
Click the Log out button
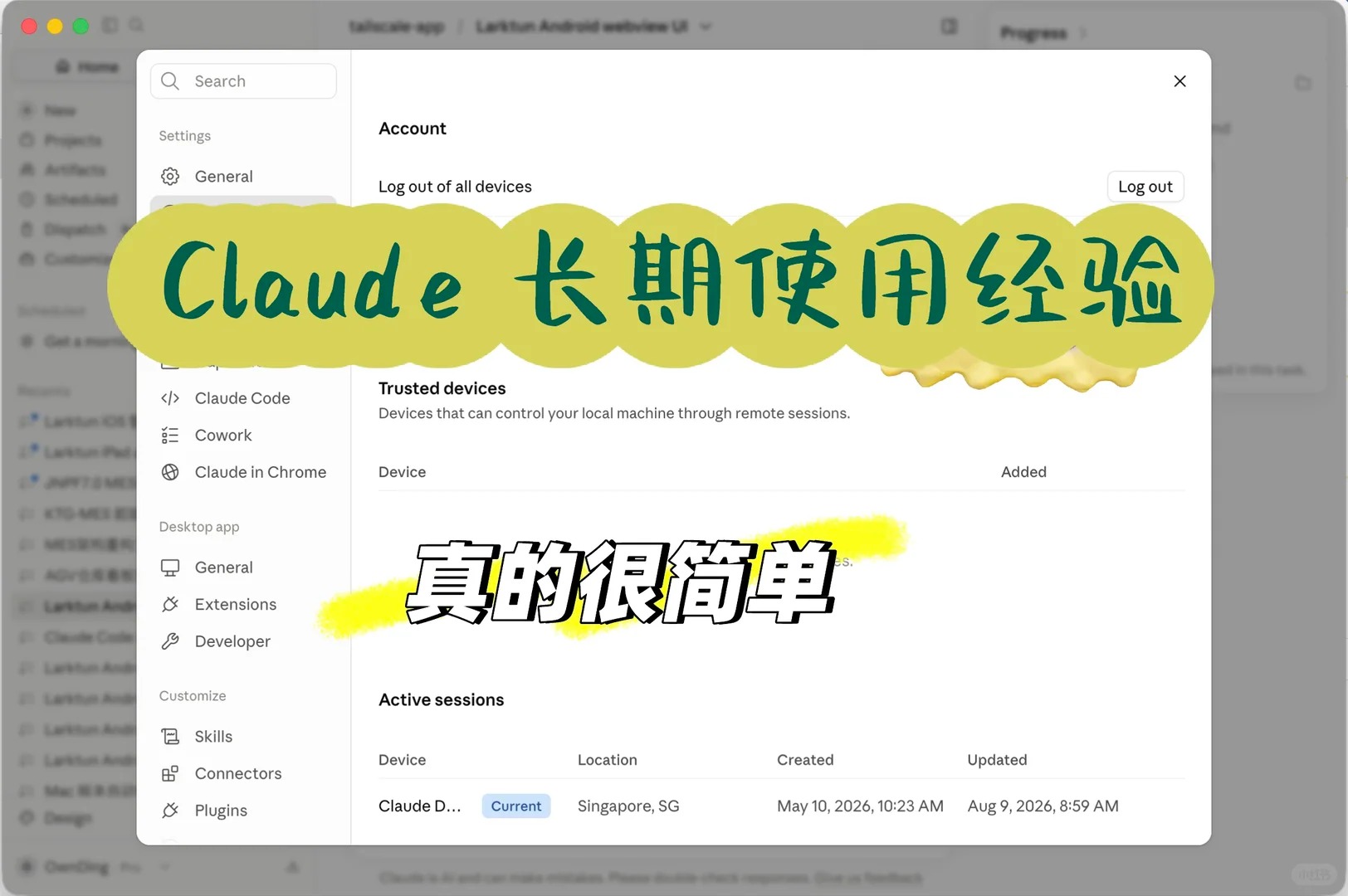1145,187
